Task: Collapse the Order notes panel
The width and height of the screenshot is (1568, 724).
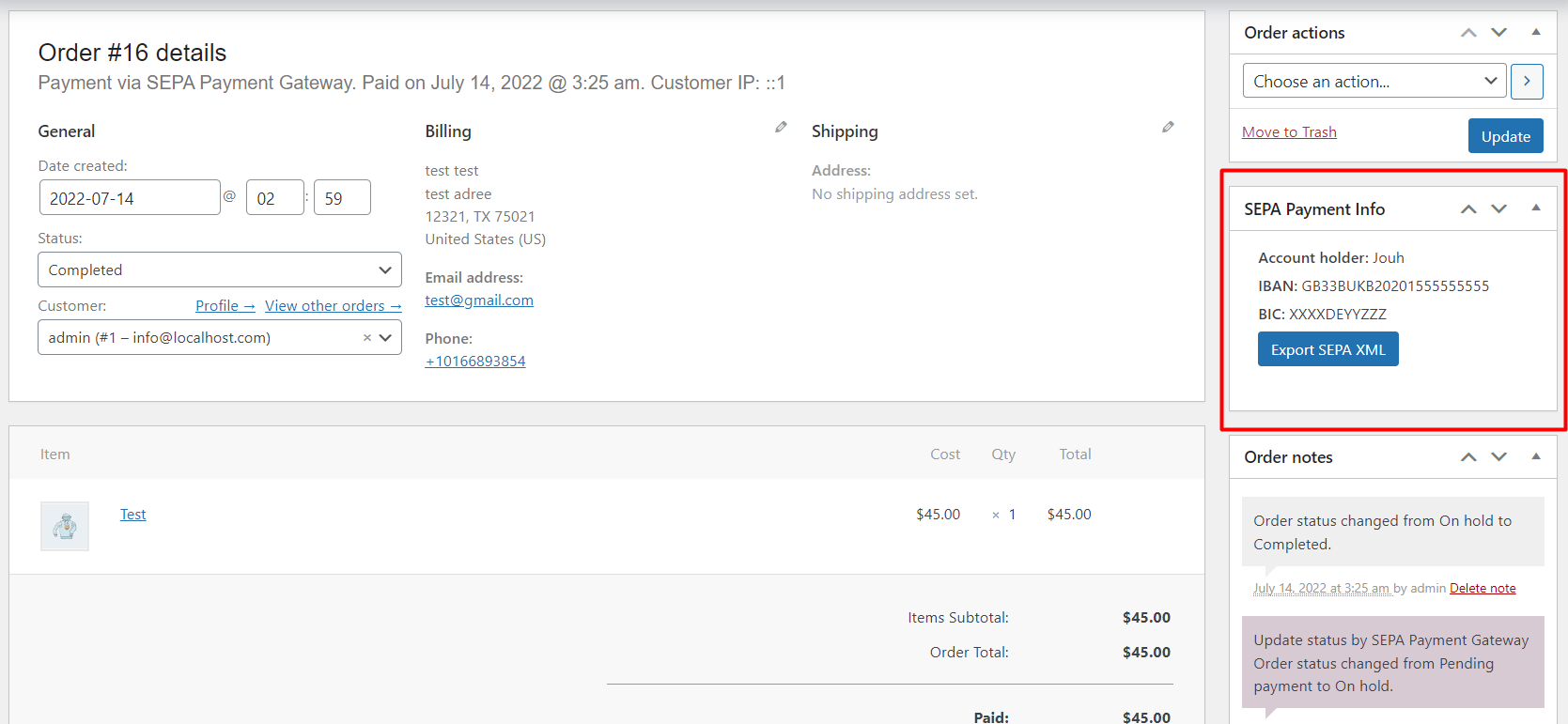Action: 1536,456
